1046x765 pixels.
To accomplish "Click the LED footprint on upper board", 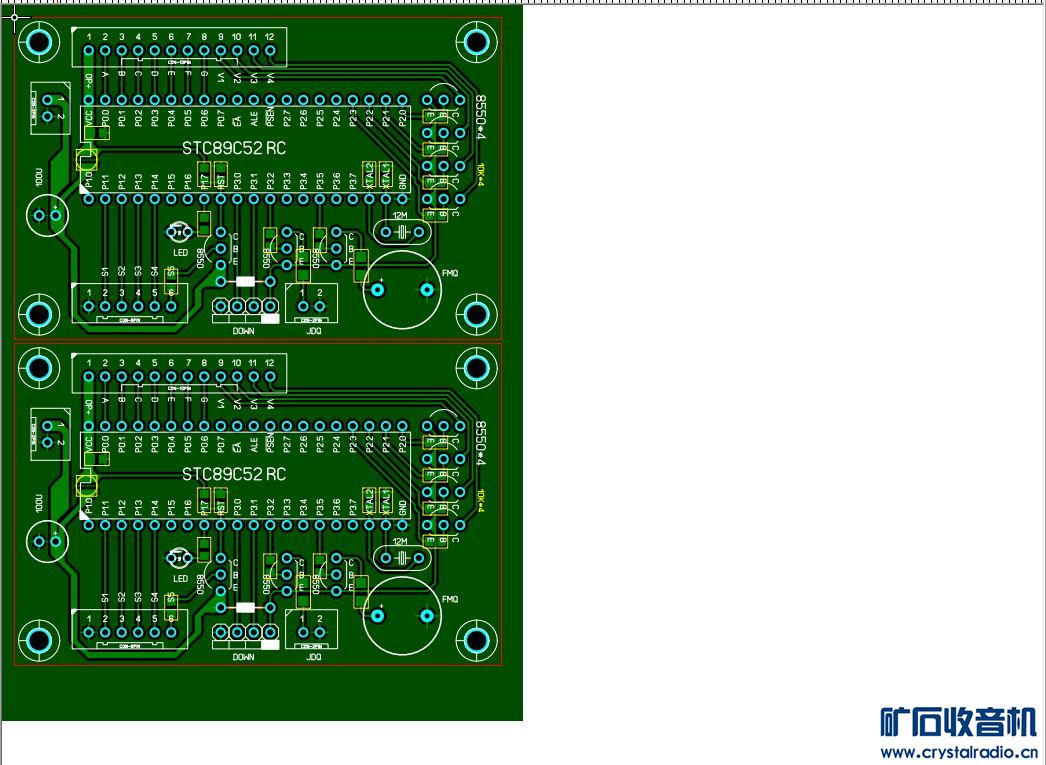I will tap(179, 232).
